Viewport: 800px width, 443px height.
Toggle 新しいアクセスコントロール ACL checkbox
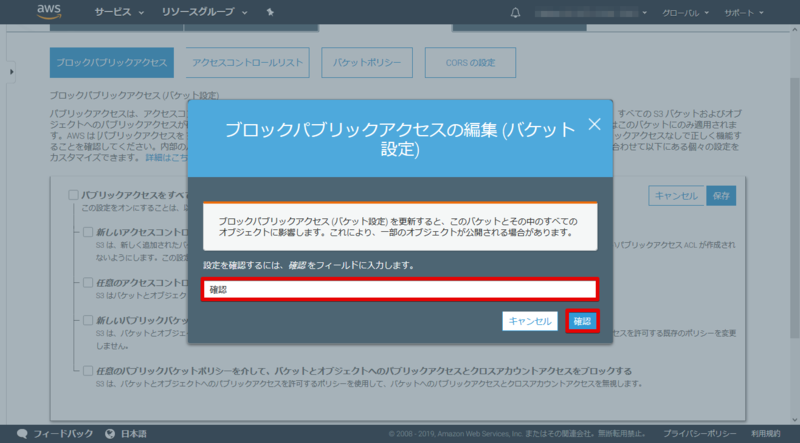(x=88, y=232)
